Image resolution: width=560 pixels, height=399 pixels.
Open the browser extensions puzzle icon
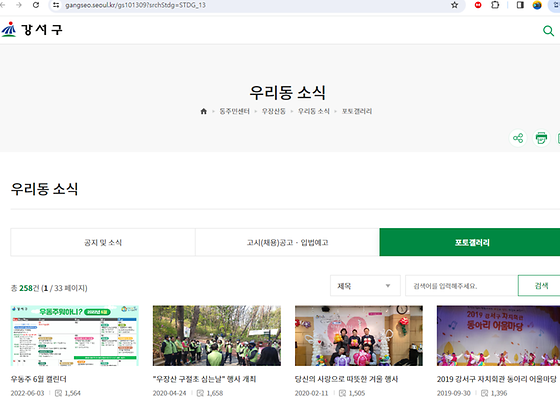click(495, 5)
